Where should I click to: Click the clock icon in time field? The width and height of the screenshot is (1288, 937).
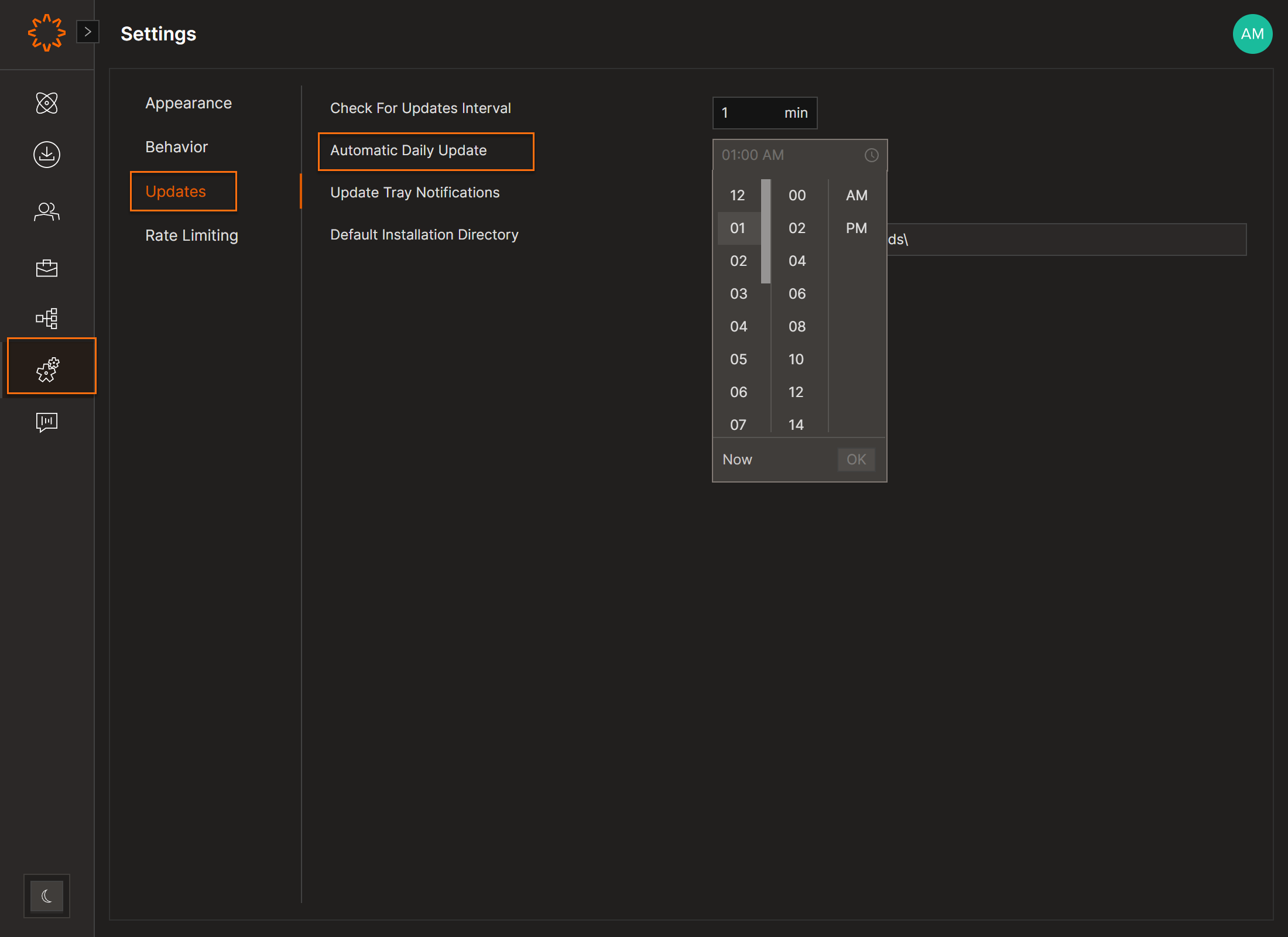[871, 155]
